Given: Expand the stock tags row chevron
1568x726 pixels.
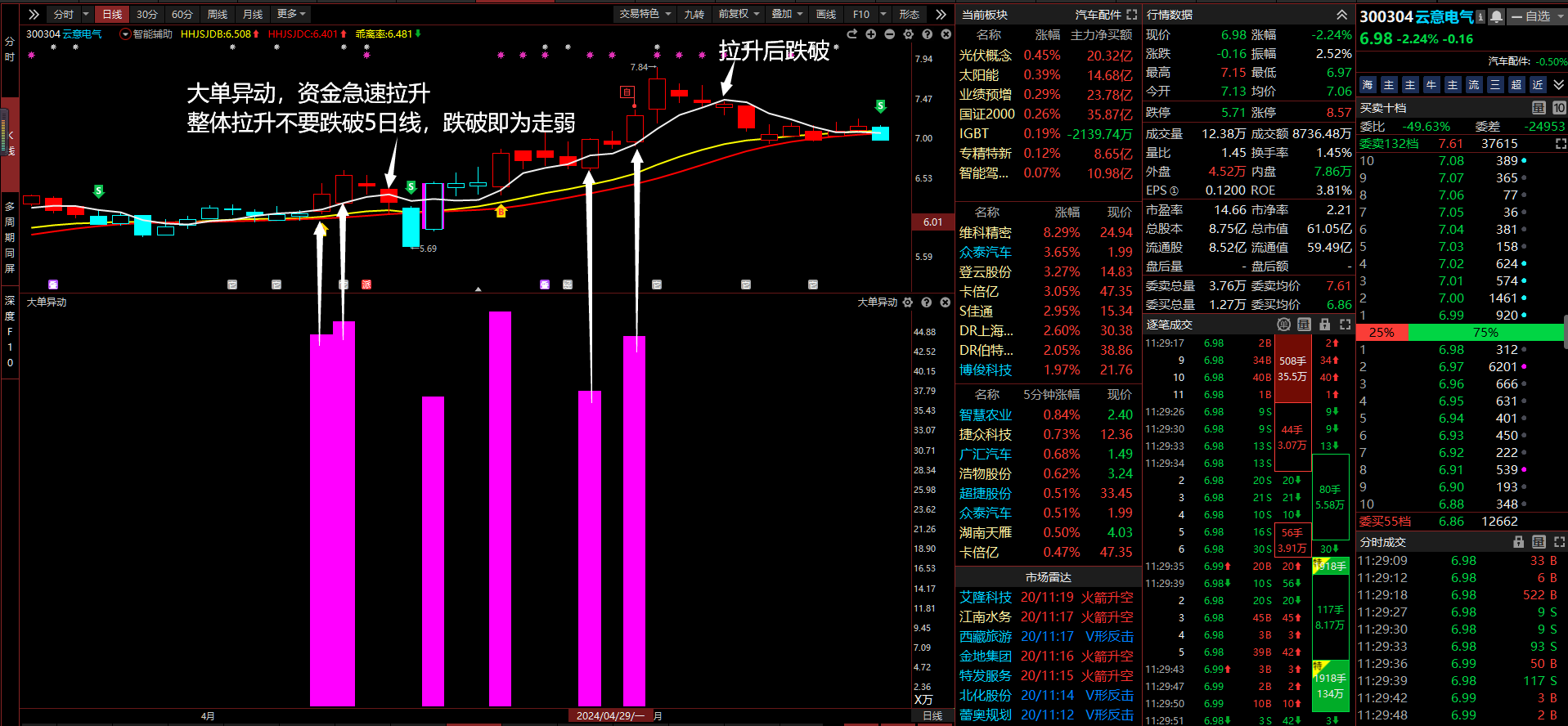Looking at the screenshot, I should point(1558,85).
